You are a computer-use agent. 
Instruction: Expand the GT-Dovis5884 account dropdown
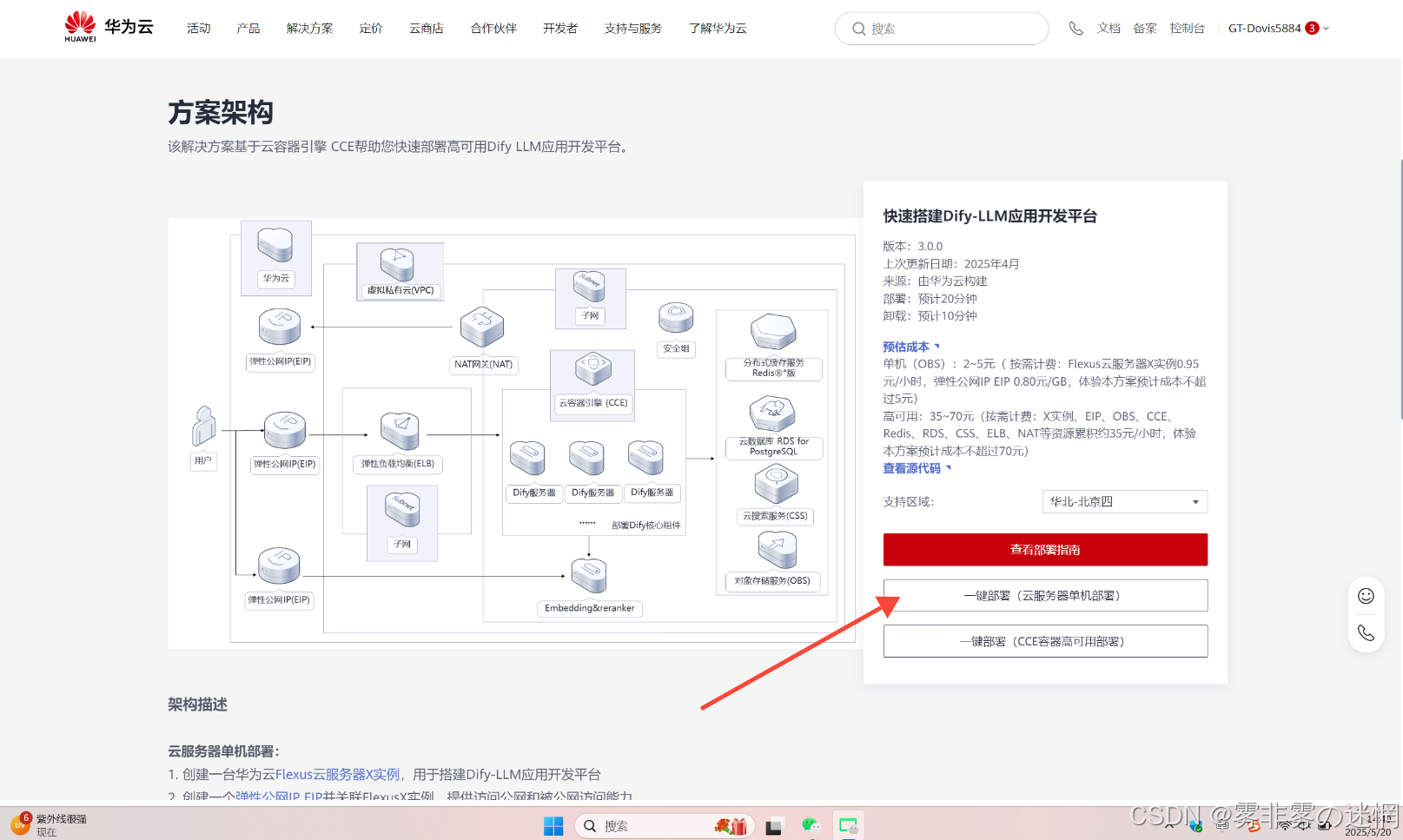click(1279, 28)
